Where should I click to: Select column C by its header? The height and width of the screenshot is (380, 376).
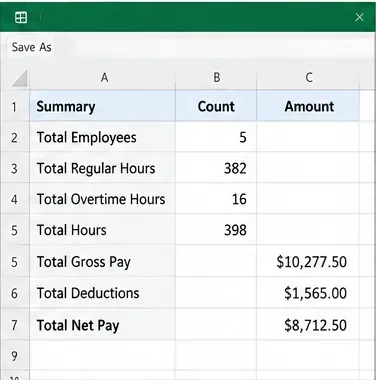[x=308, y=78]
